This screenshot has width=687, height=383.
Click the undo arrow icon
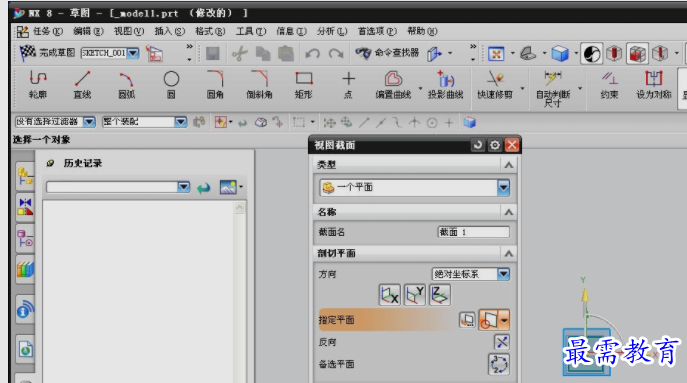click(312, 53)
